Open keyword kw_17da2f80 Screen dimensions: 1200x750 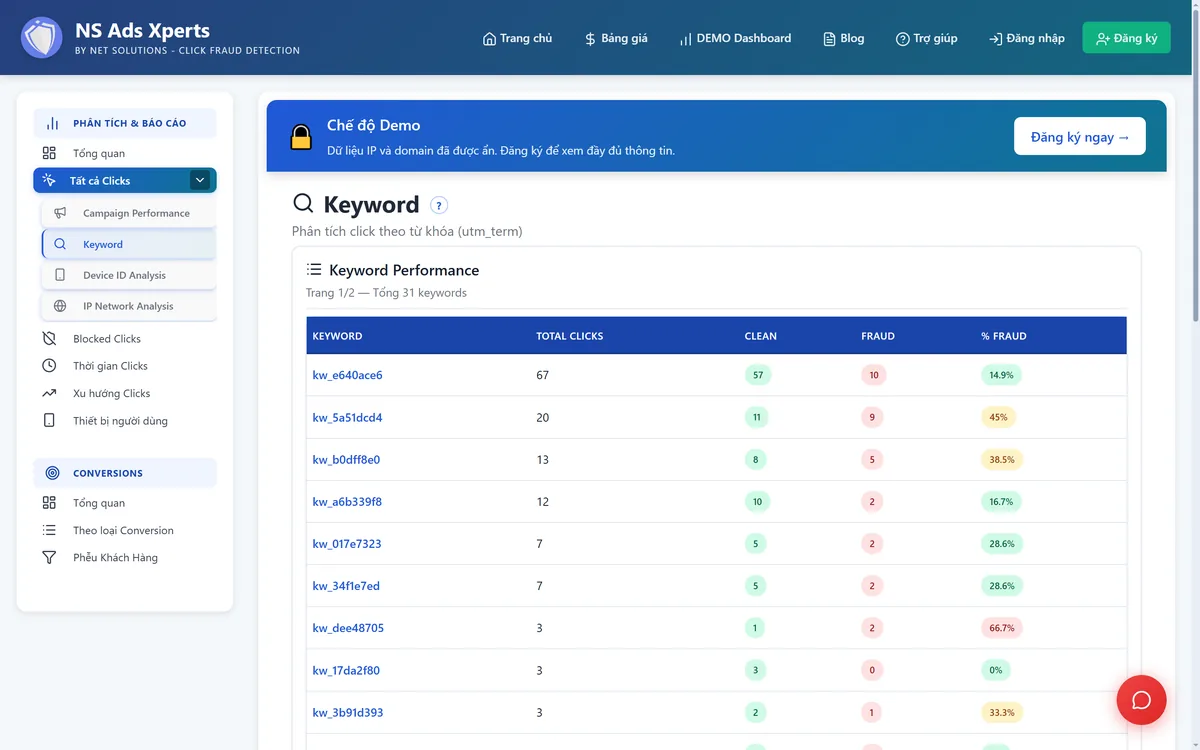[x=346, y=670]
